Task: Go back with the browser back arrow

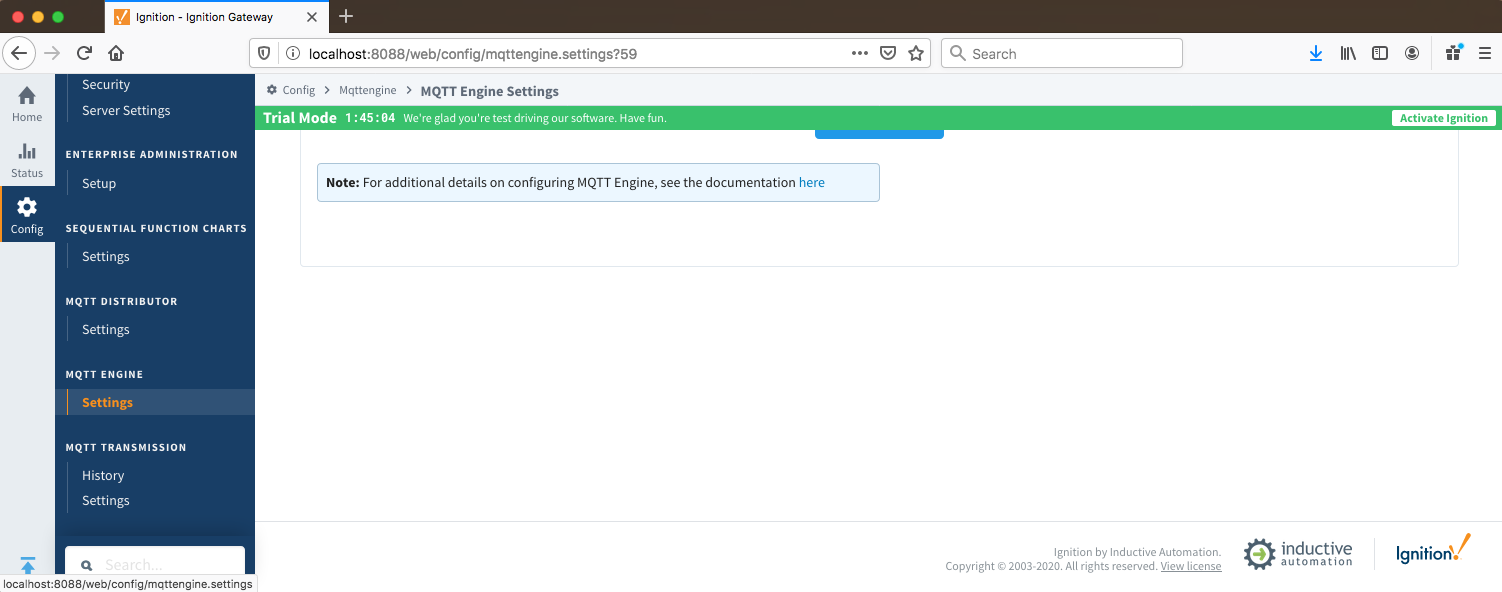Action: pyautogui.click(x=21, y=53)
